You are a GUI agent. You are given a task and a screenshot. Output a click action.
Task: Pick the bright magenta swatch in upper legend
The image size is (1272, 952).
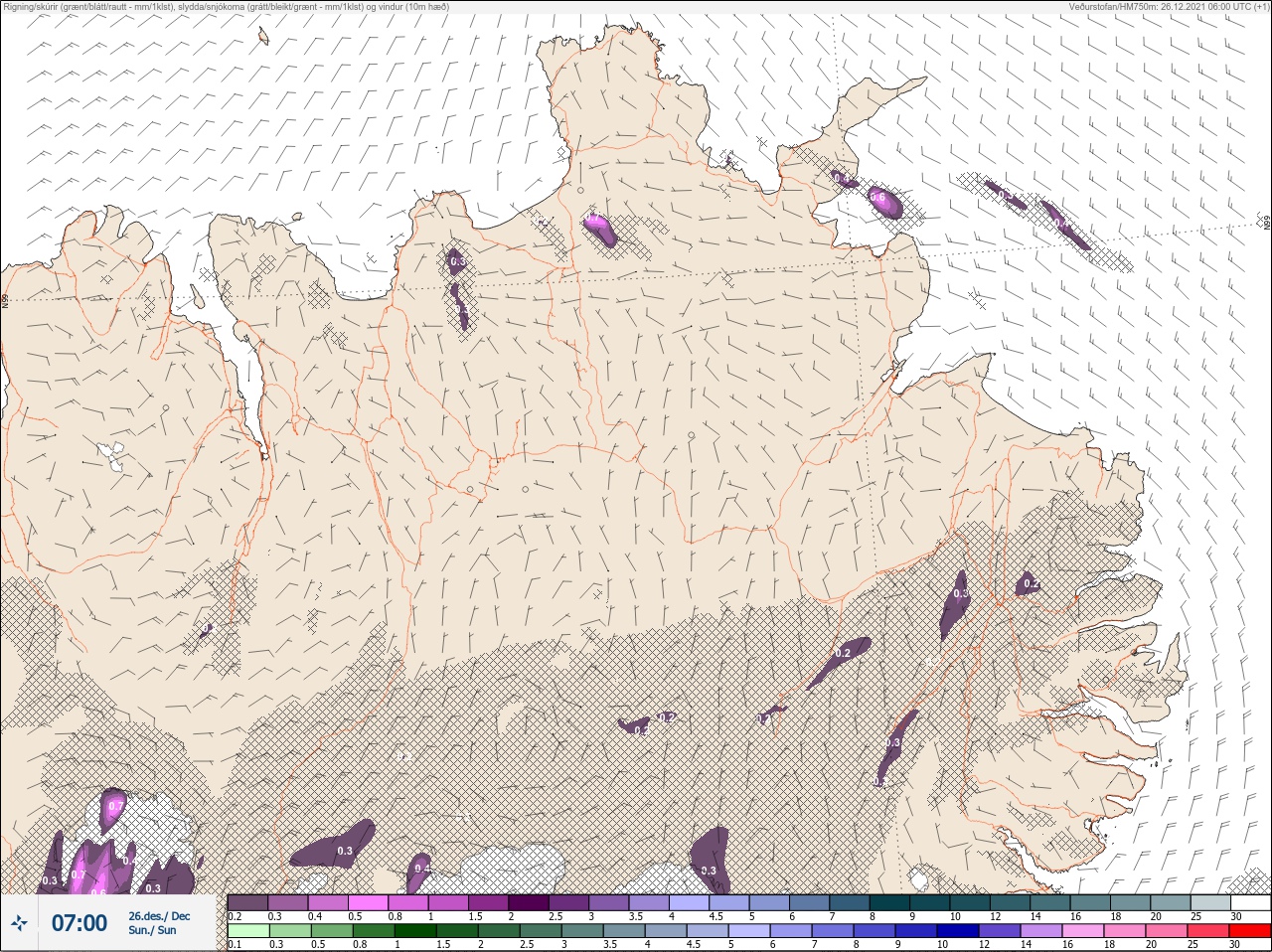368,903
